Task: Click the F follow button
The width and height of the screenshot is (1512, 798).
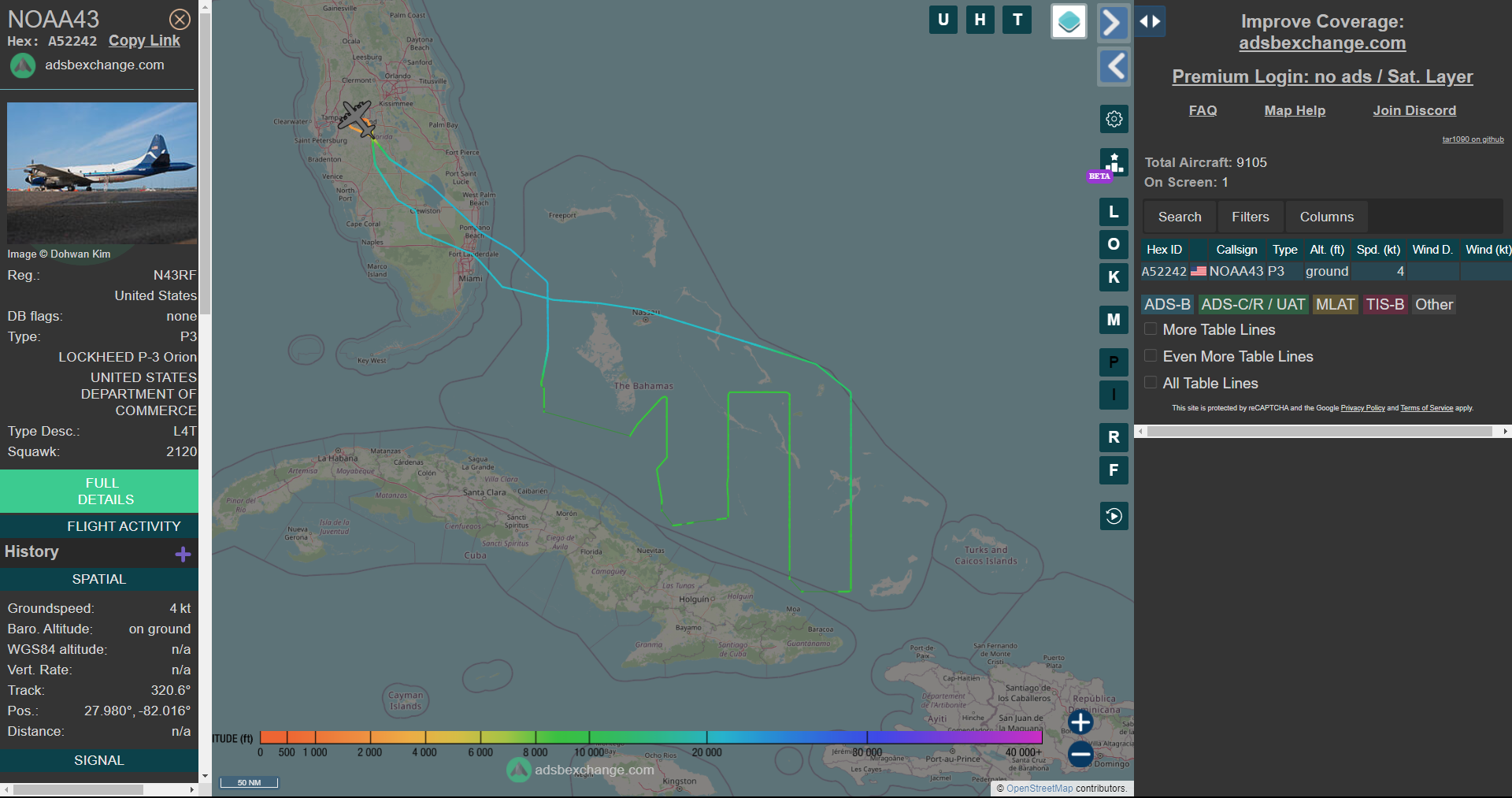Action: [1114, 470]
